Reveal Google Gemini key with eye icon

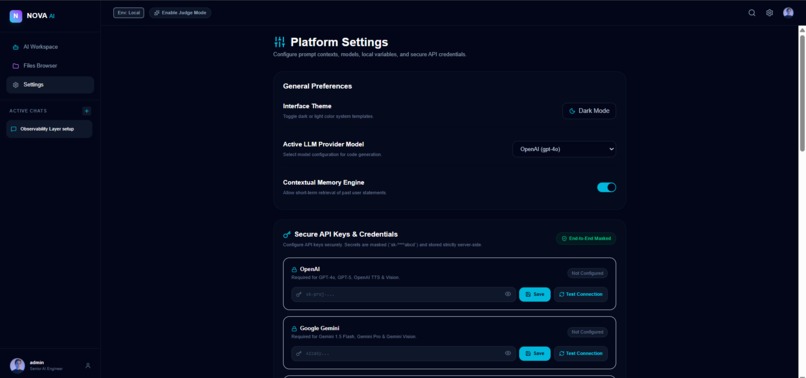tap(508, 353)
